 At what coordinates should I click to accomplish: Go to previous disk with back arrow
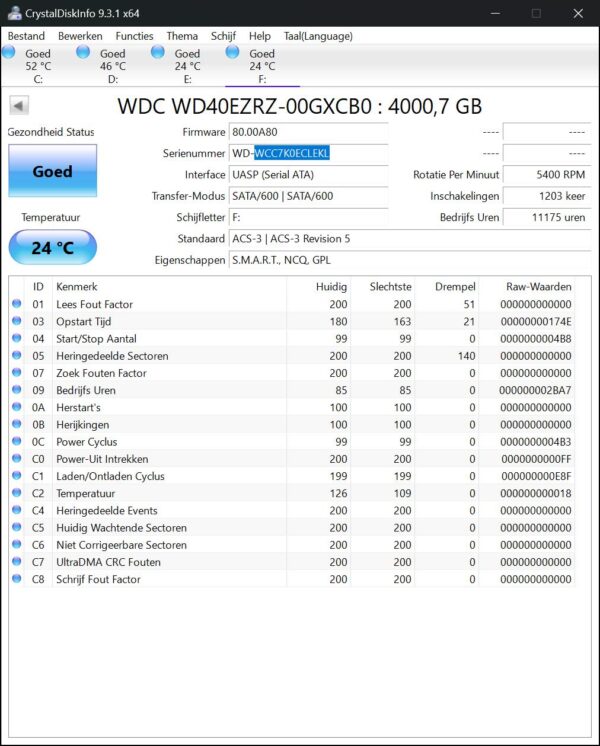coord(19,105)
